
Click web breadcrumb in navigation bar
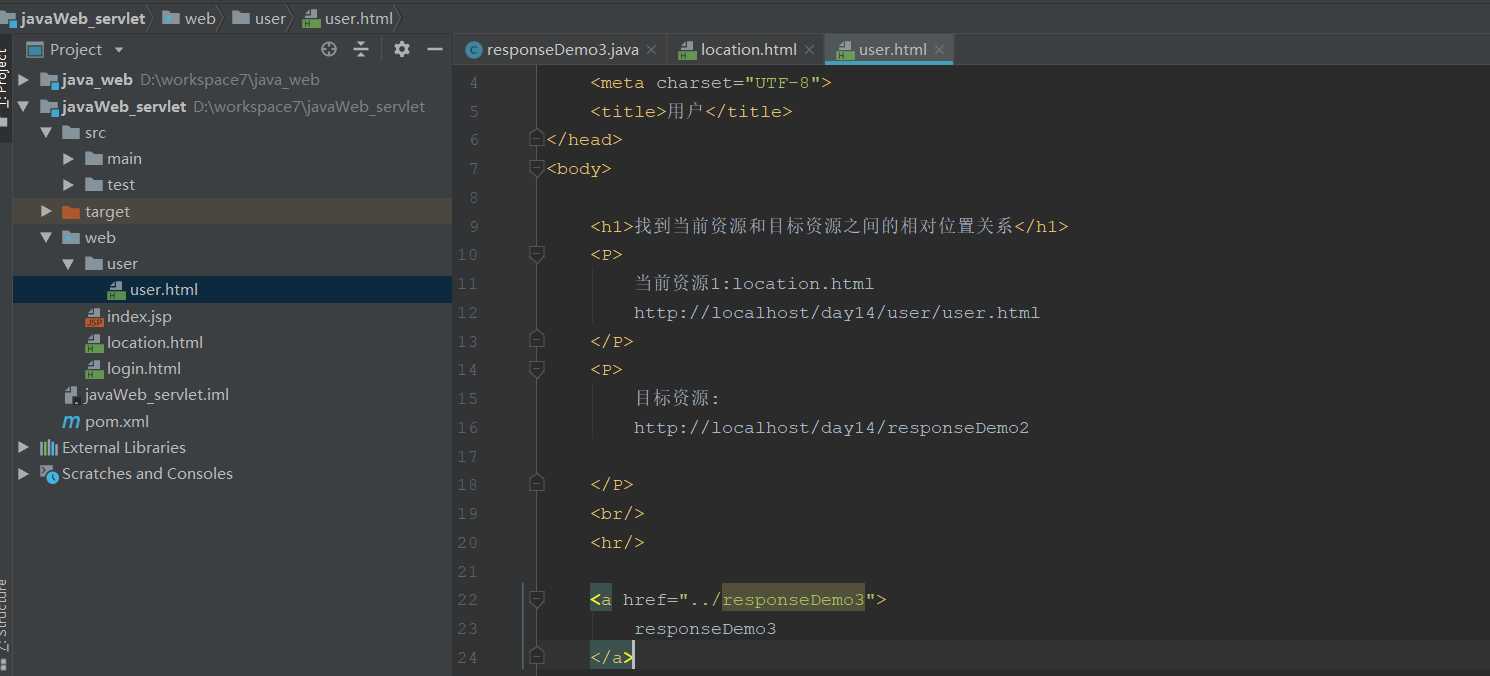(x=200, y=18)
